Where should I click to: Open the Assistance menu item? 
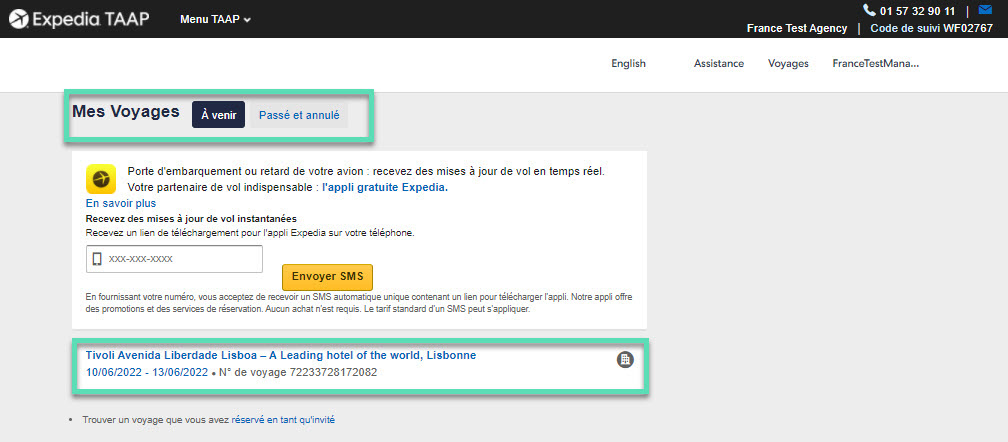tap(719, 64)
